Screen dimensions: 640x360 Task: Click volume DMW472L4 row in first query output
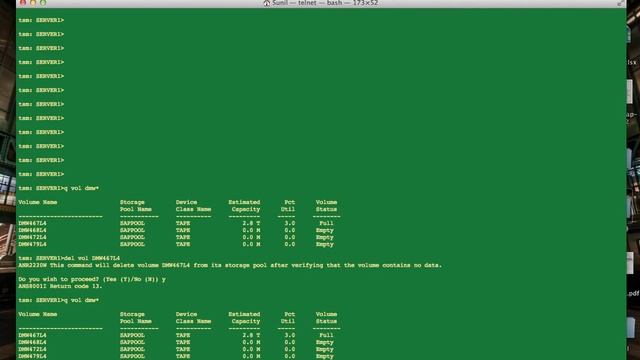[179, 237]
